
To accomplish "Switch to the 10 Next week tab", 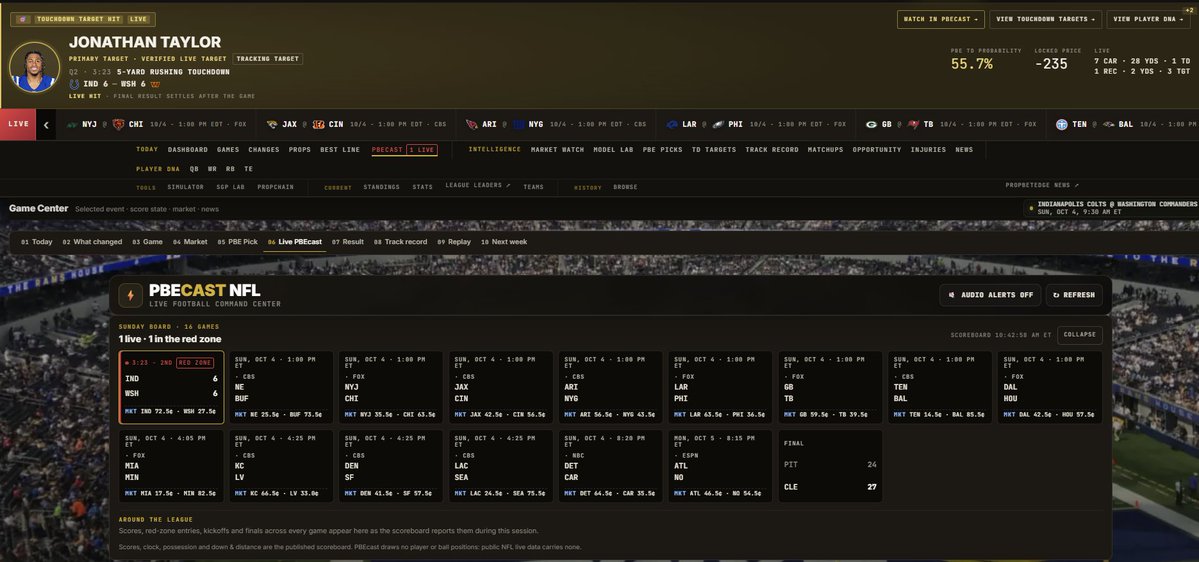I will point(504,242).
